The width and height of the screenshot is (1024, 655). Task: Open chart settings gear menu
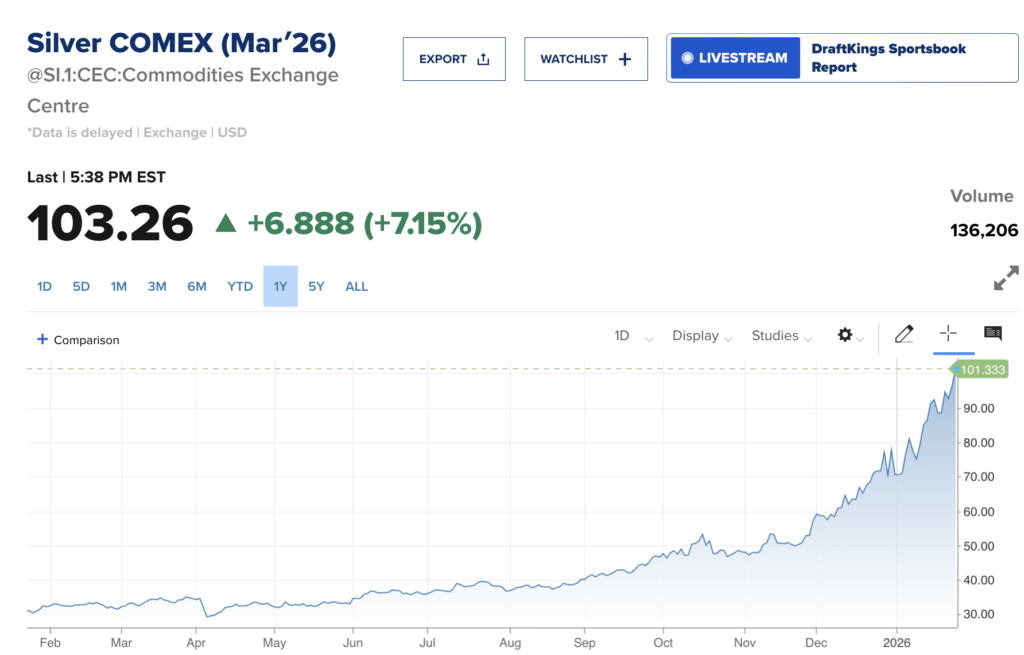pos(845,335)
